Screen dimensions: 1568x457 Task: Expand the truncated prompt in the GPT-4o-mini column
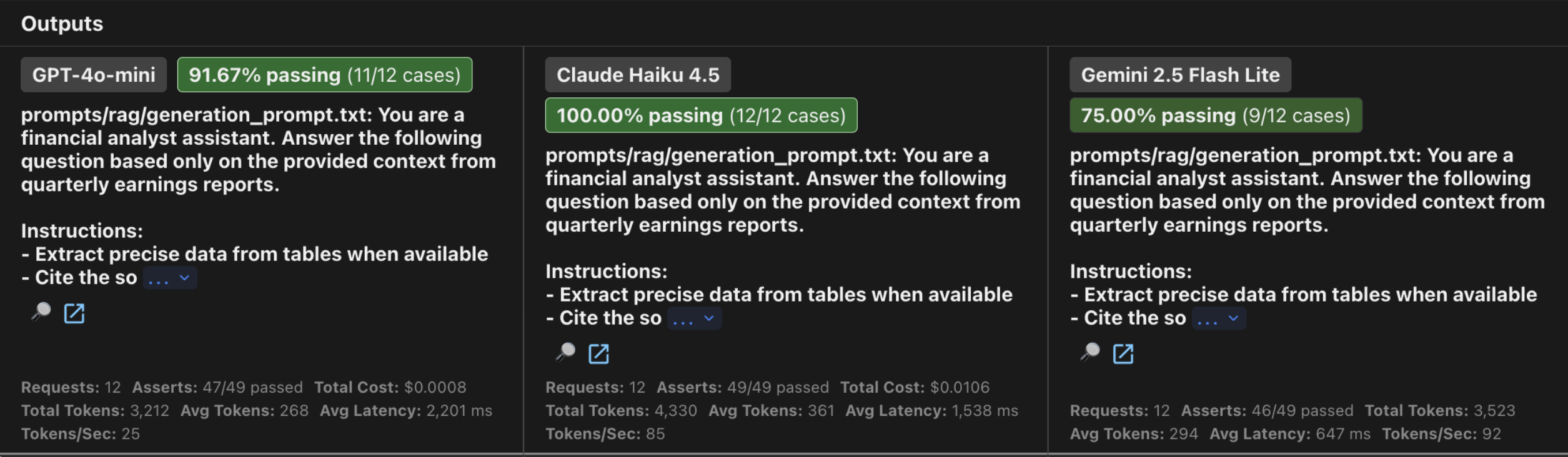tap(168, 277)
